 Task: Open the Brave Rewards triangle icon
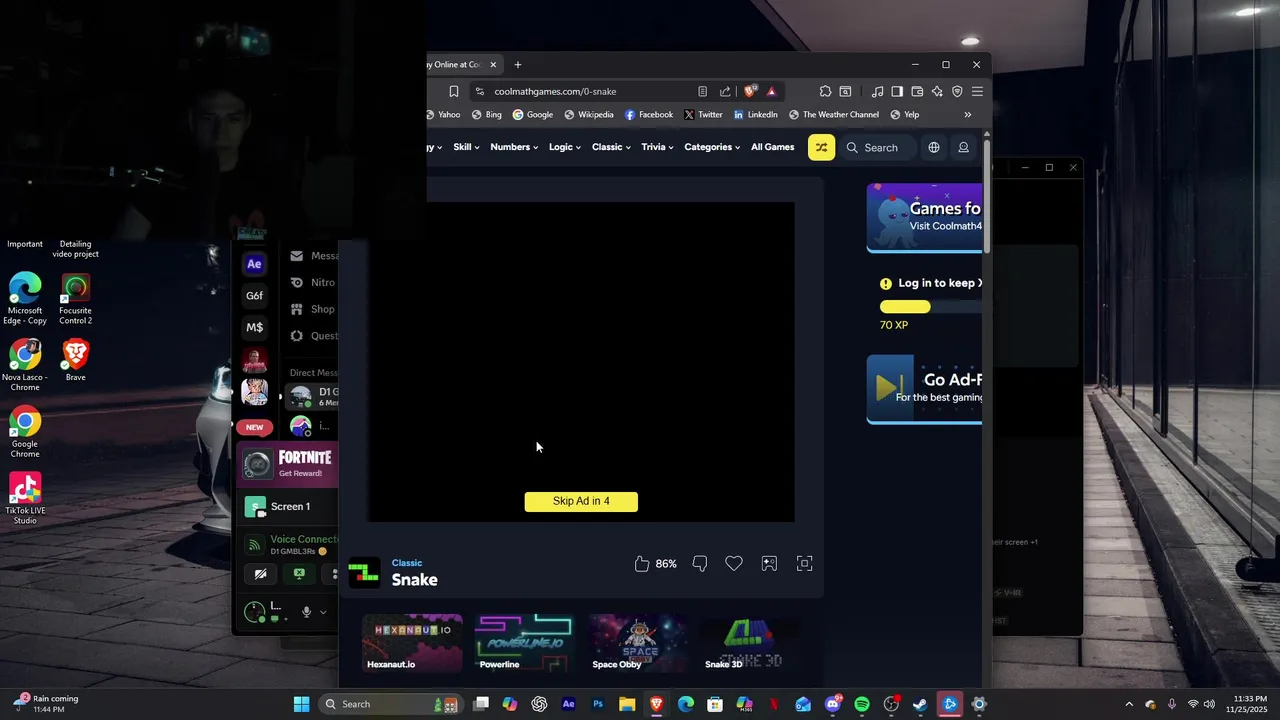771,91
